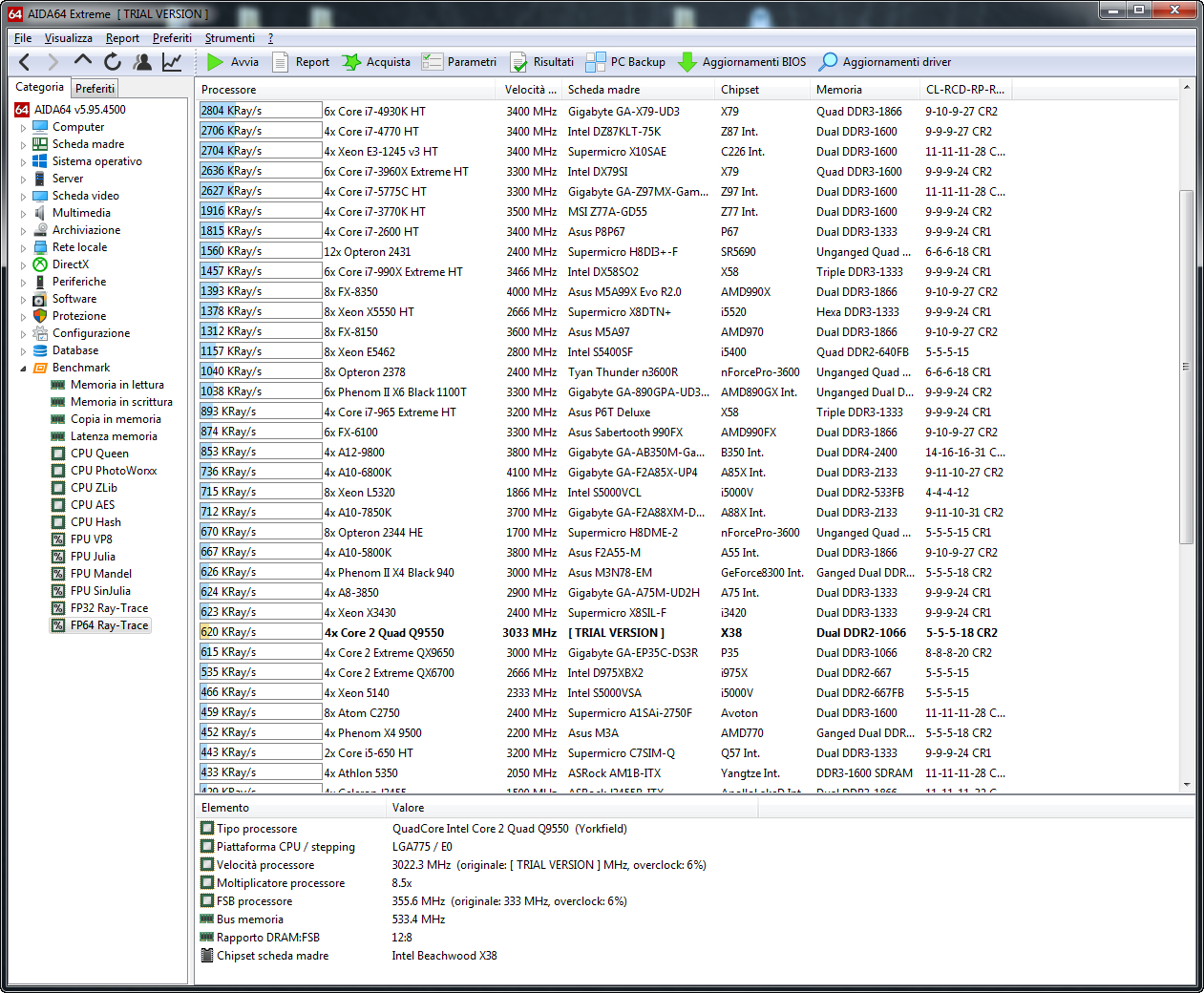Image resolution: width=1204 pixels, height=993 pixels.
Task: Expand the Scheda video tree node
Action: (x=23, y=196)
